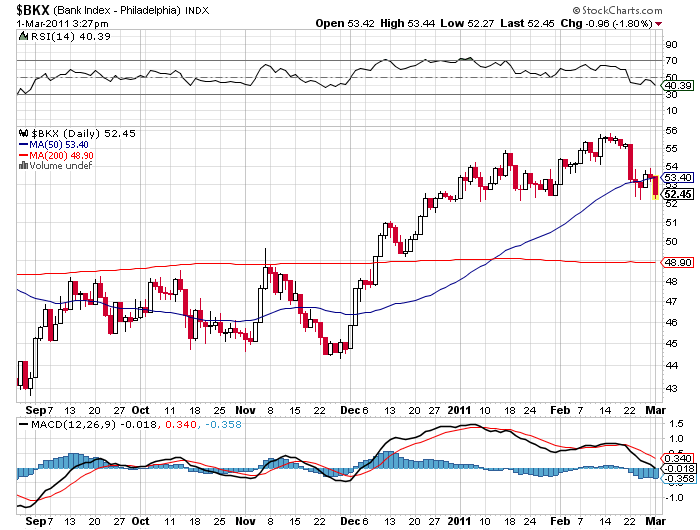
Task: Click the -0.018 MACD legend value
Action: [x=138, y=424]
